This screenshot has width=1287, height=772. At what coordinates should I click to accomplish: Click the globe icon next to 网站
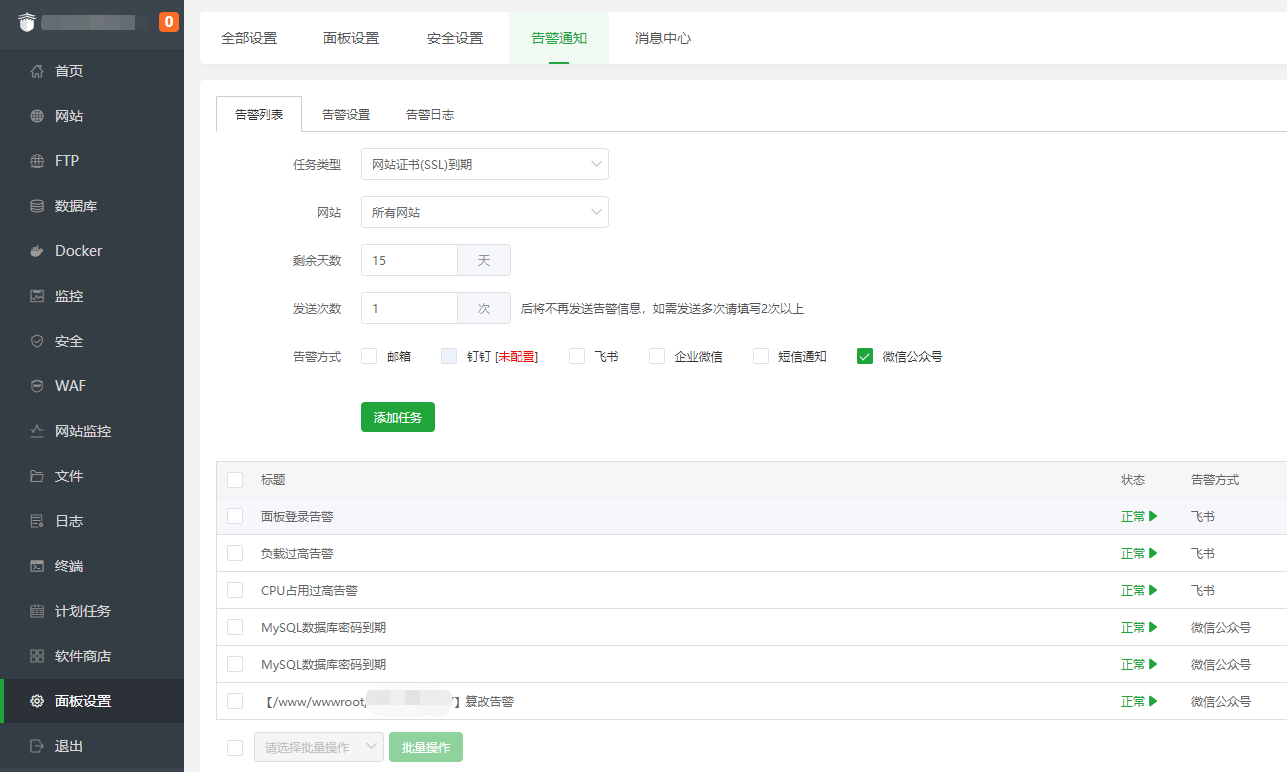click(x=37, y=116)
